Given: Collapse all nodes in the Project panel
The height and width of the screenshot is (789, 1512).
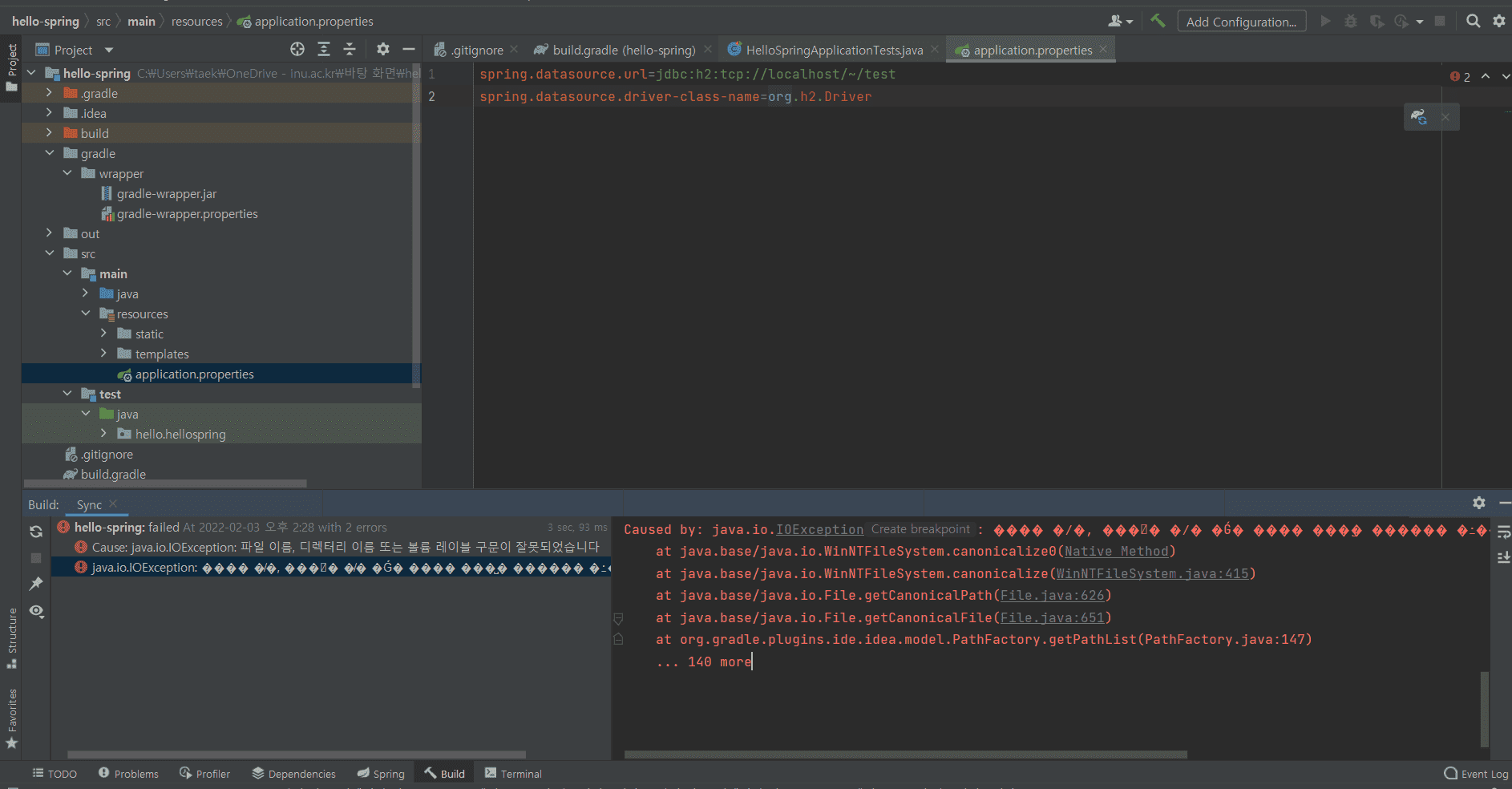Looking at the screenshot, I should [x=350, y=49].
